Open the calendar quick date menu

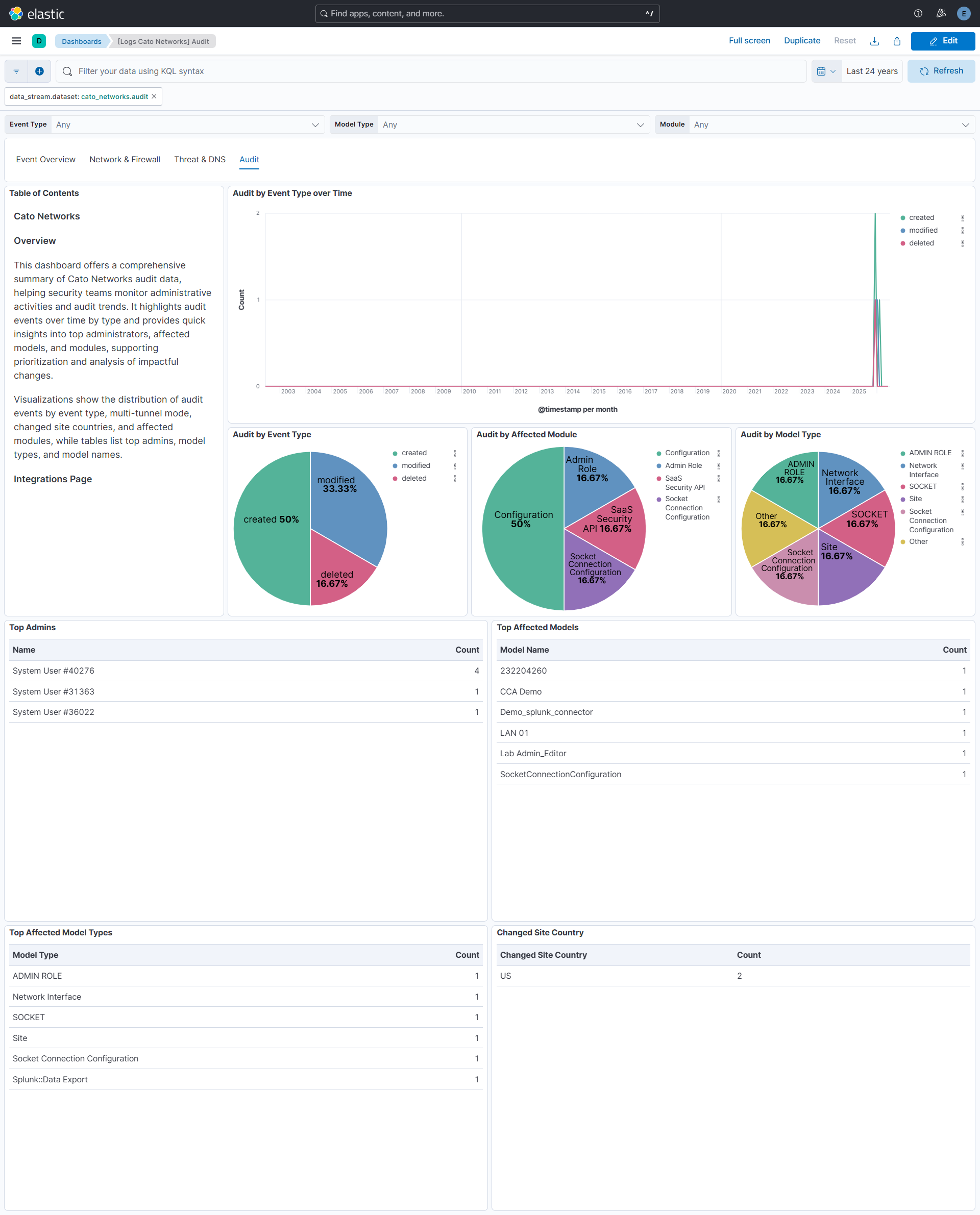[x=826, y=71]
